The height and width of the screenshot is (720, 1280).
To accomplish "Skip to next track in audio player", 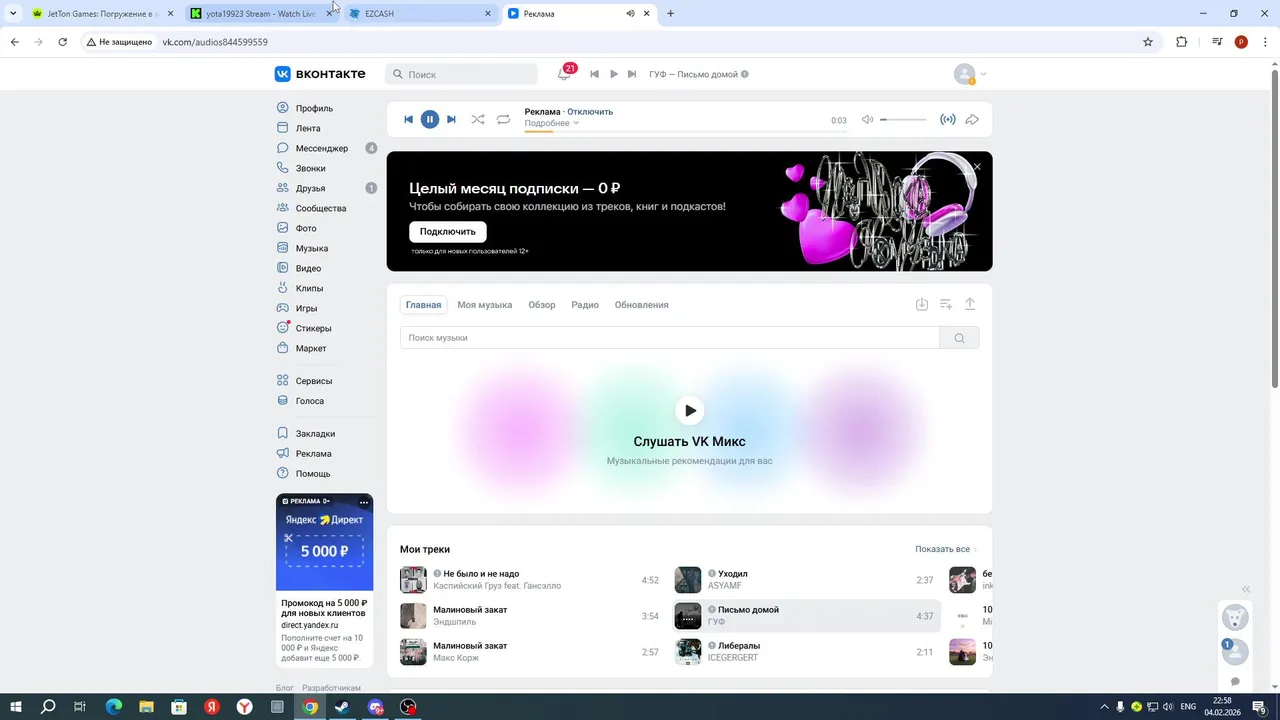I will (451, 119).
